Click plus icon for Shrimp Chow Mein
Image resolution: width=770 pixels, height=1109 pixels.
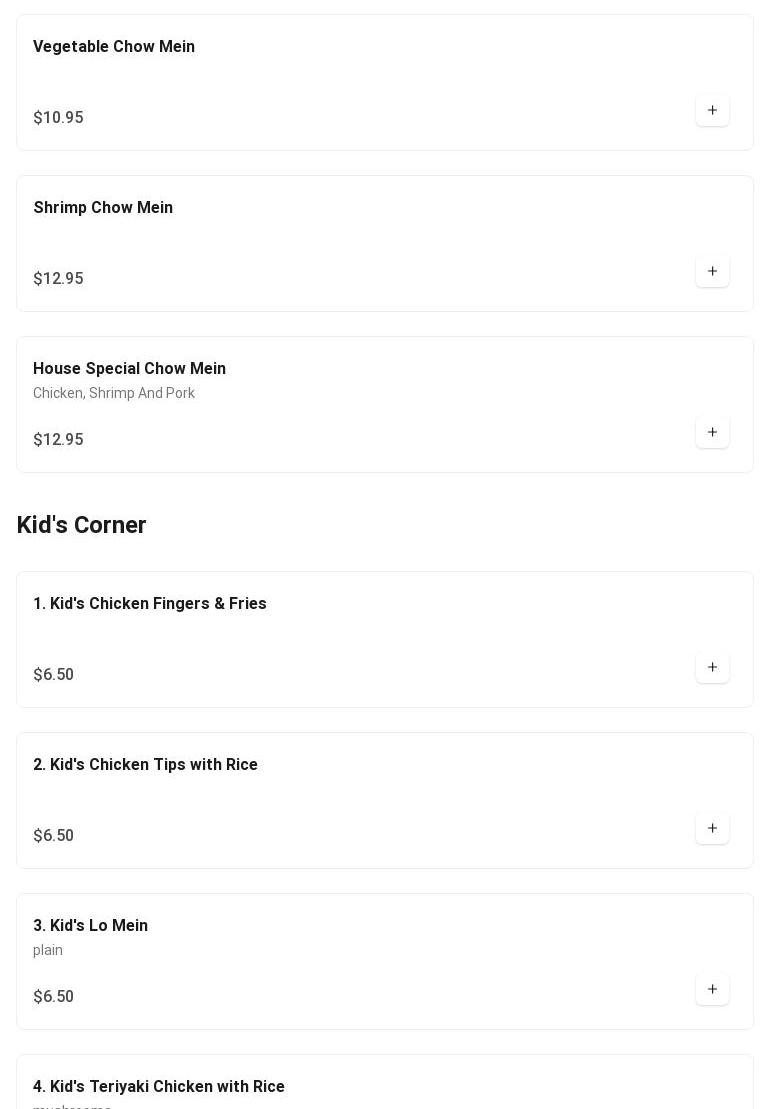point(712,271)
